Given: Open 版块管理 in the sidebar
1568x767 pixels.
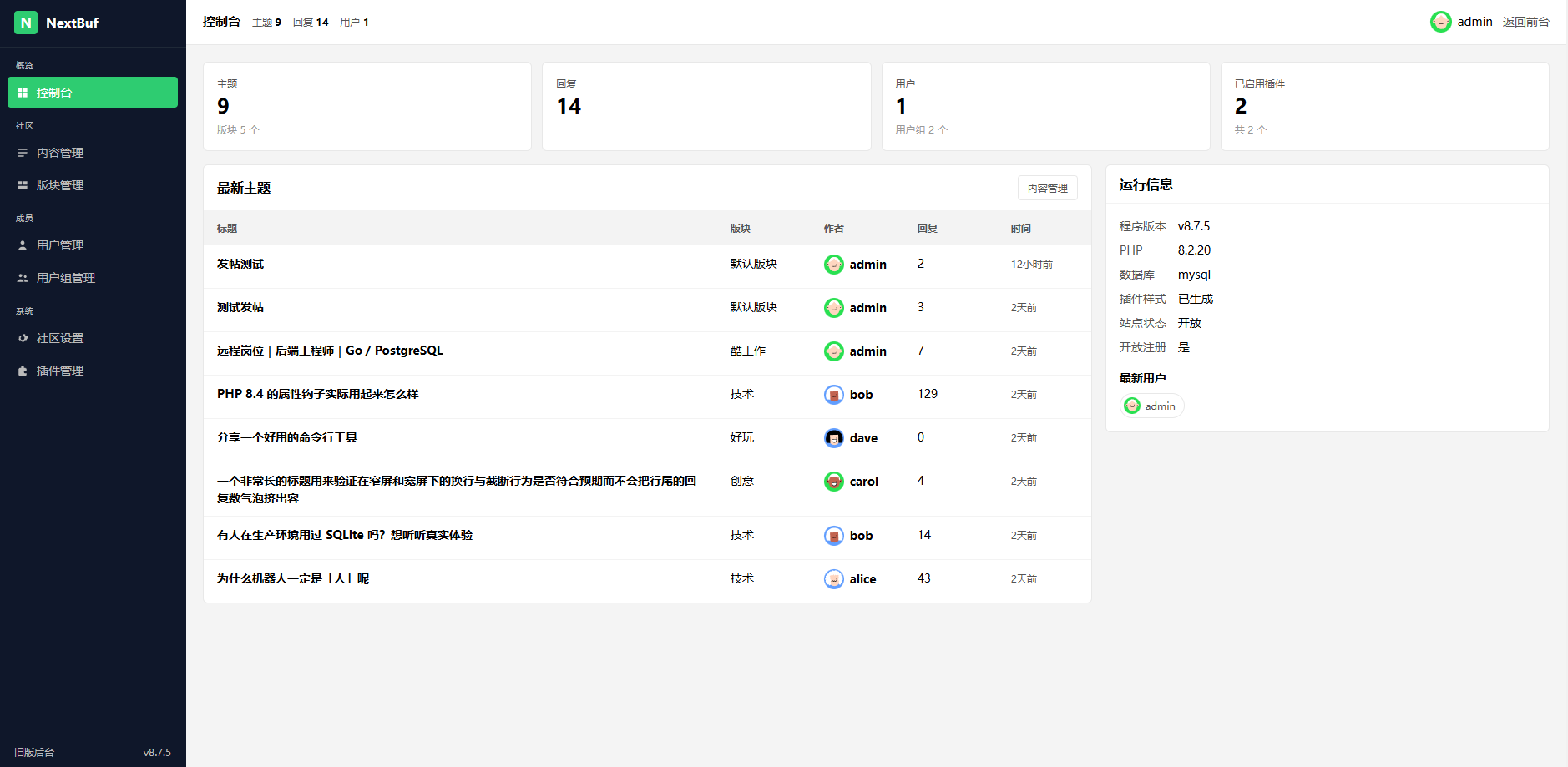Looking at the screenshot, I should coord(93,185).
